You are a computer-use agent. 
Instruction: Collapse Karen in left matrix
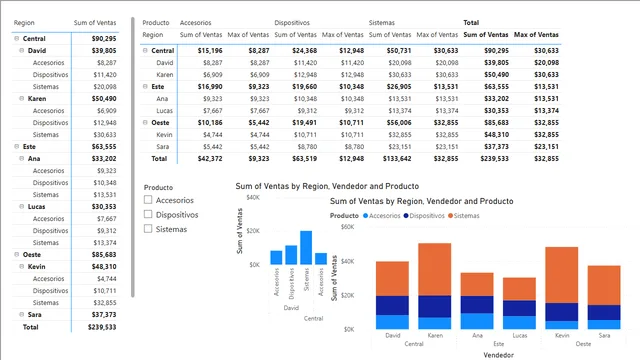coord(22,98)
